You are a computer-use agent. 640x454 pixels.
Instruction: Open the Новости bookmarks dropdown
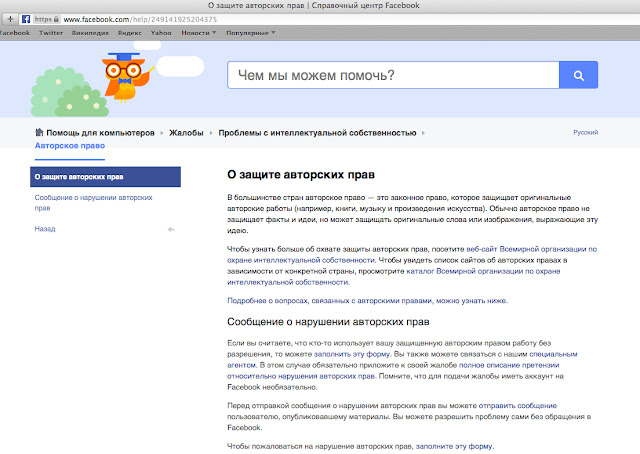coord(198,33)
